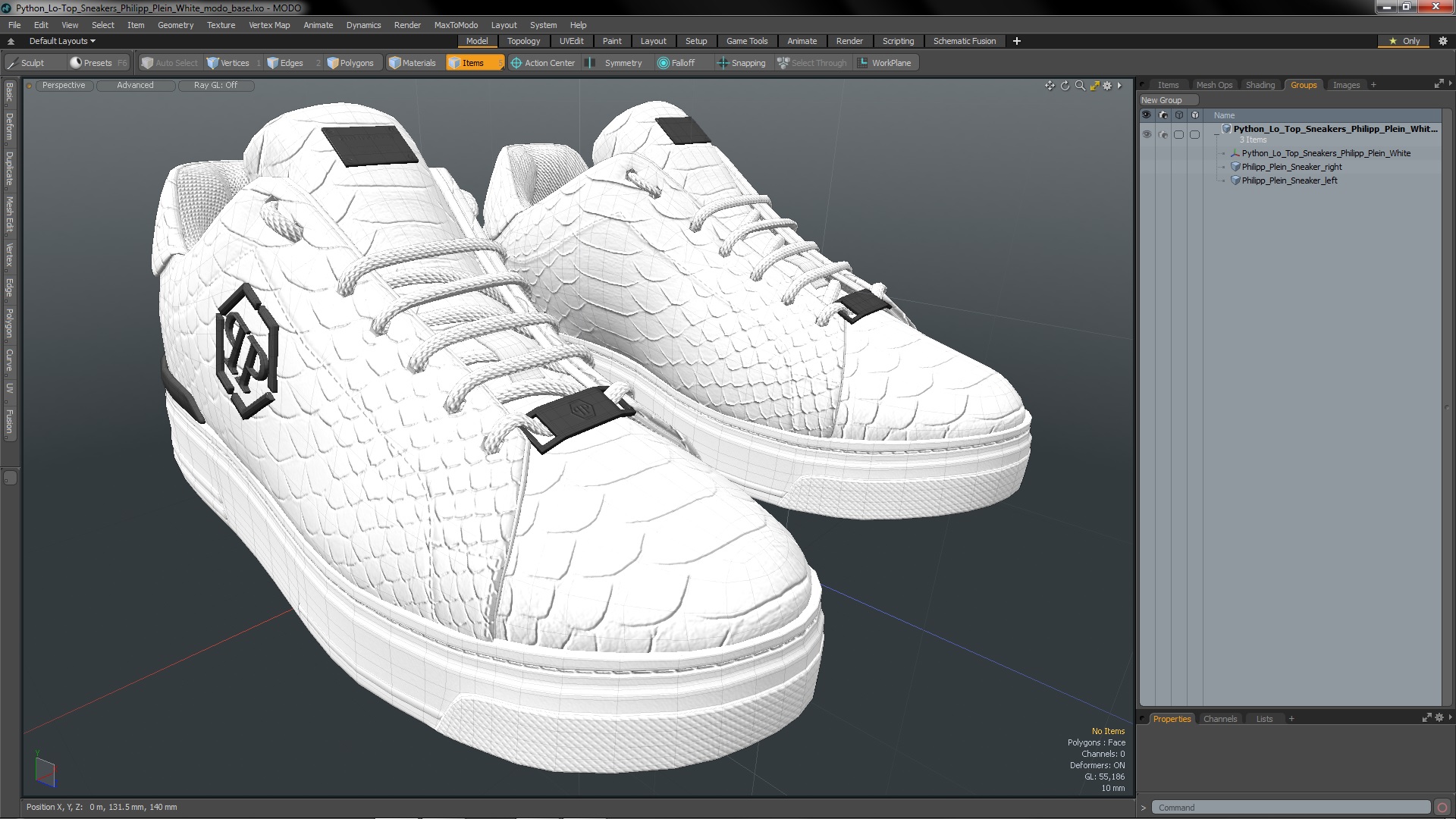Click the mesh icon of Philipp_Plein_Sneaker_right
Image resolution: width=1456 pixels, height=819 pixels.
1235,167
